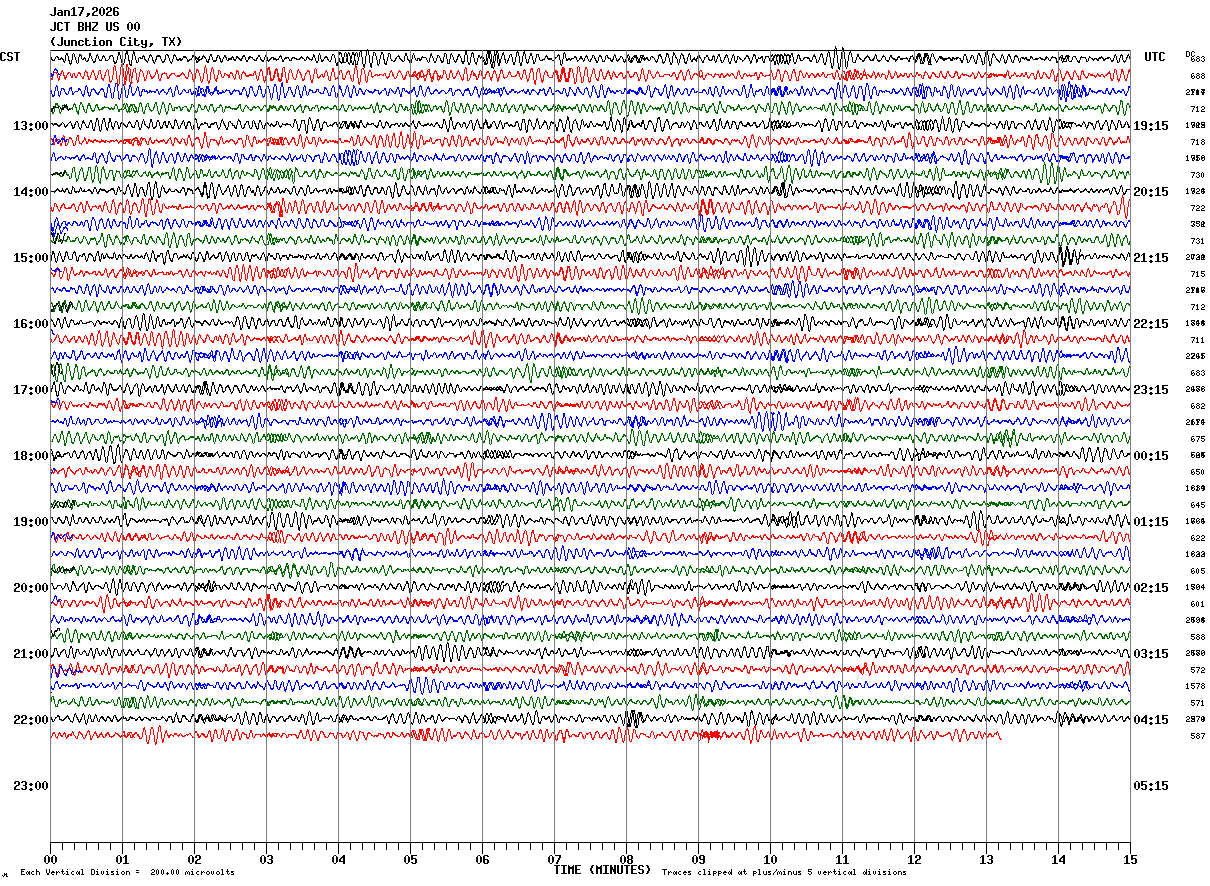This screenshot has width=1210, height=886.
Task: Click the location label (Junction City, TX)
Action: pos(116,42)
